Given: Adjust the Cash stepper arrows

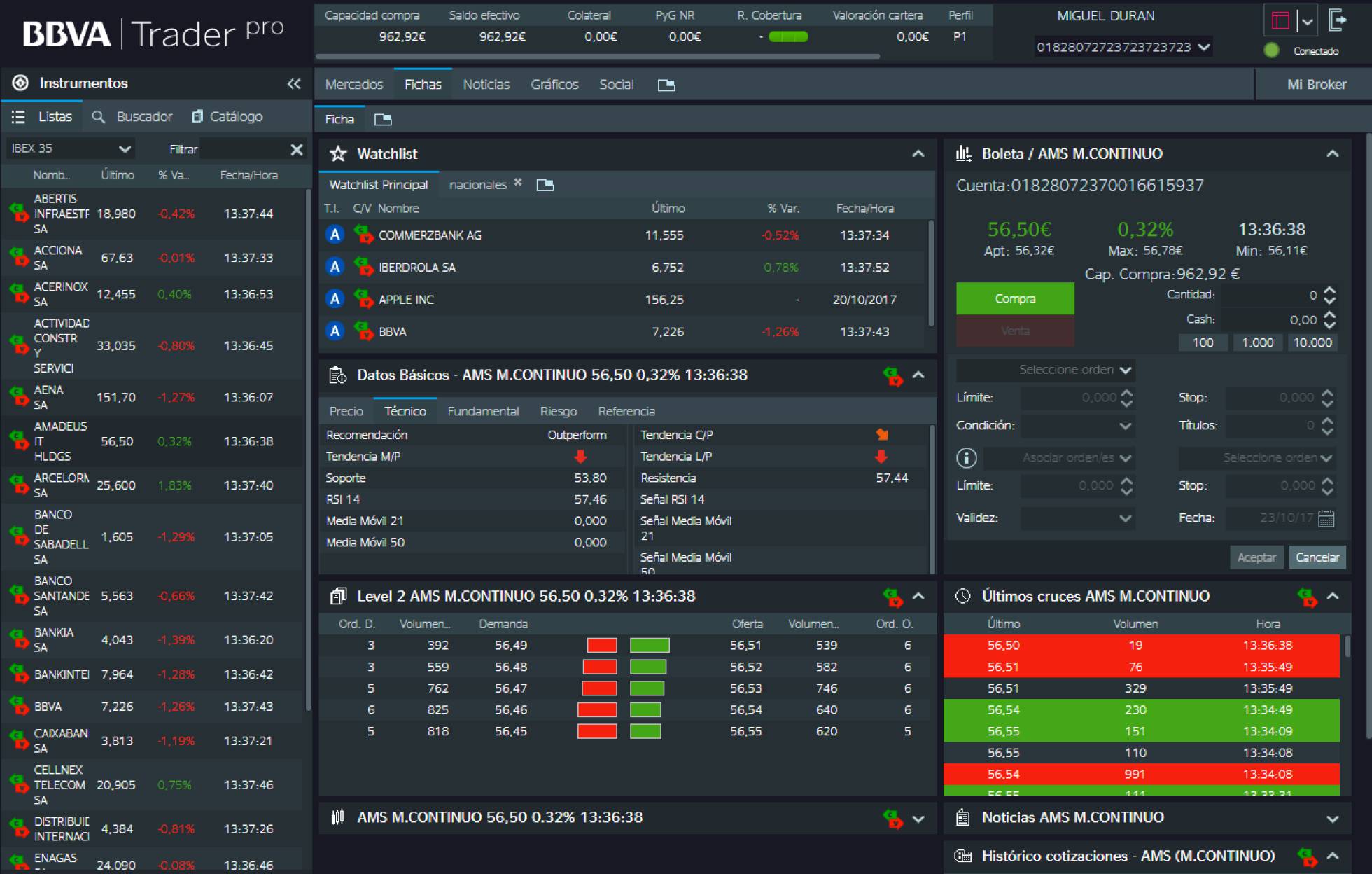Looking at the screenshot, I should click(1329, 320).
